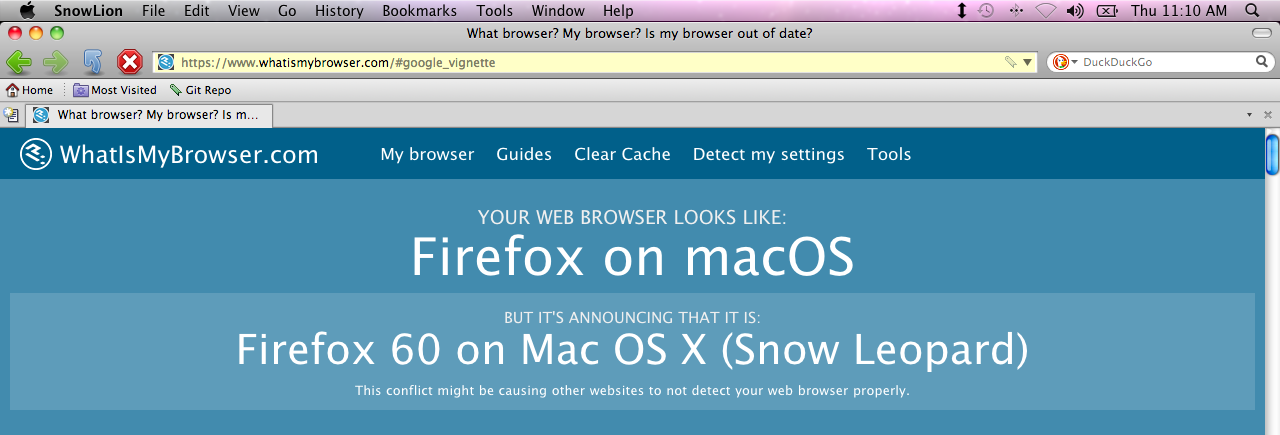Click the search bar magnifier icon

1262,62
